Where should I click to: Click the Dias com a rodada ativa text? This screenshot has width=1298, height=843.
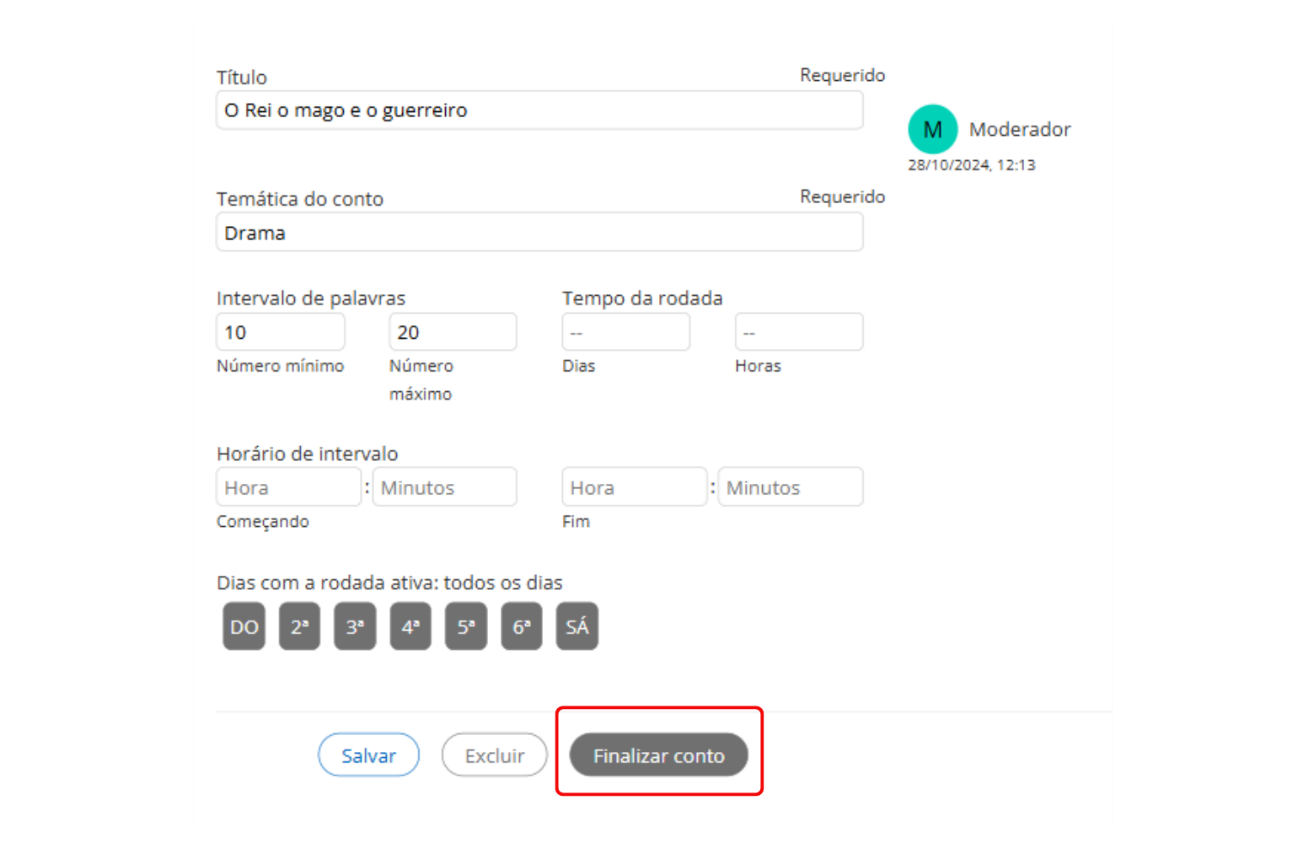[x=390, y=582]
